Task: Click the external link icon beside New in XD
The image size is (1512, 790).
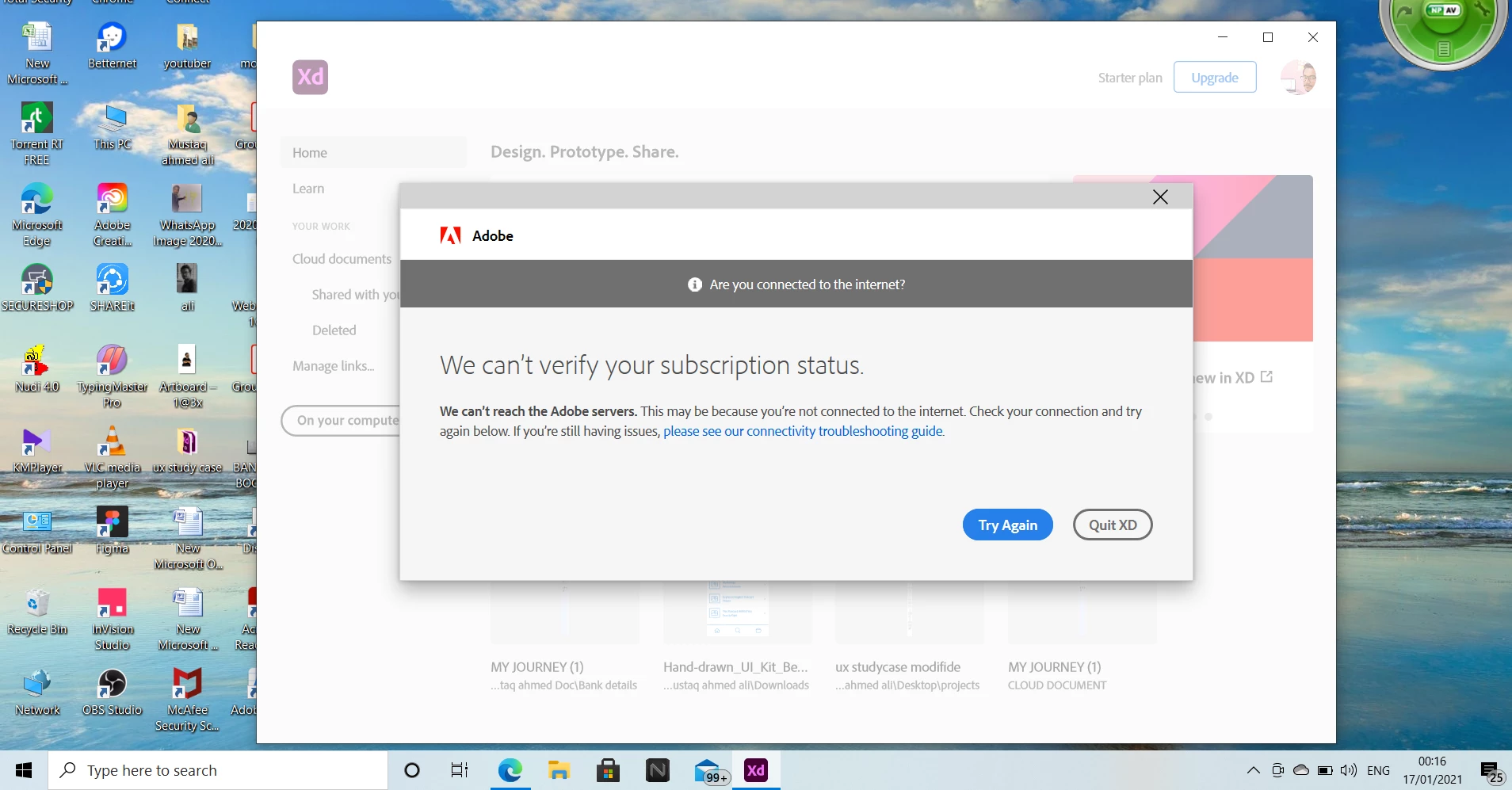Action: pos(1266,377)
